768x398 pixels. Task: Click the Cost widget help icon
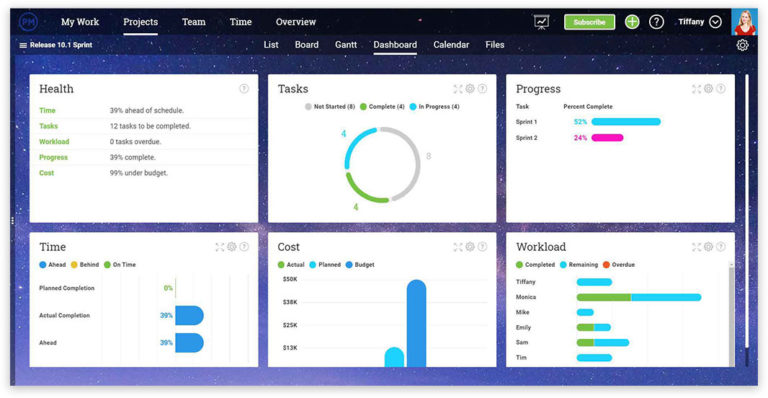point(482,247)
